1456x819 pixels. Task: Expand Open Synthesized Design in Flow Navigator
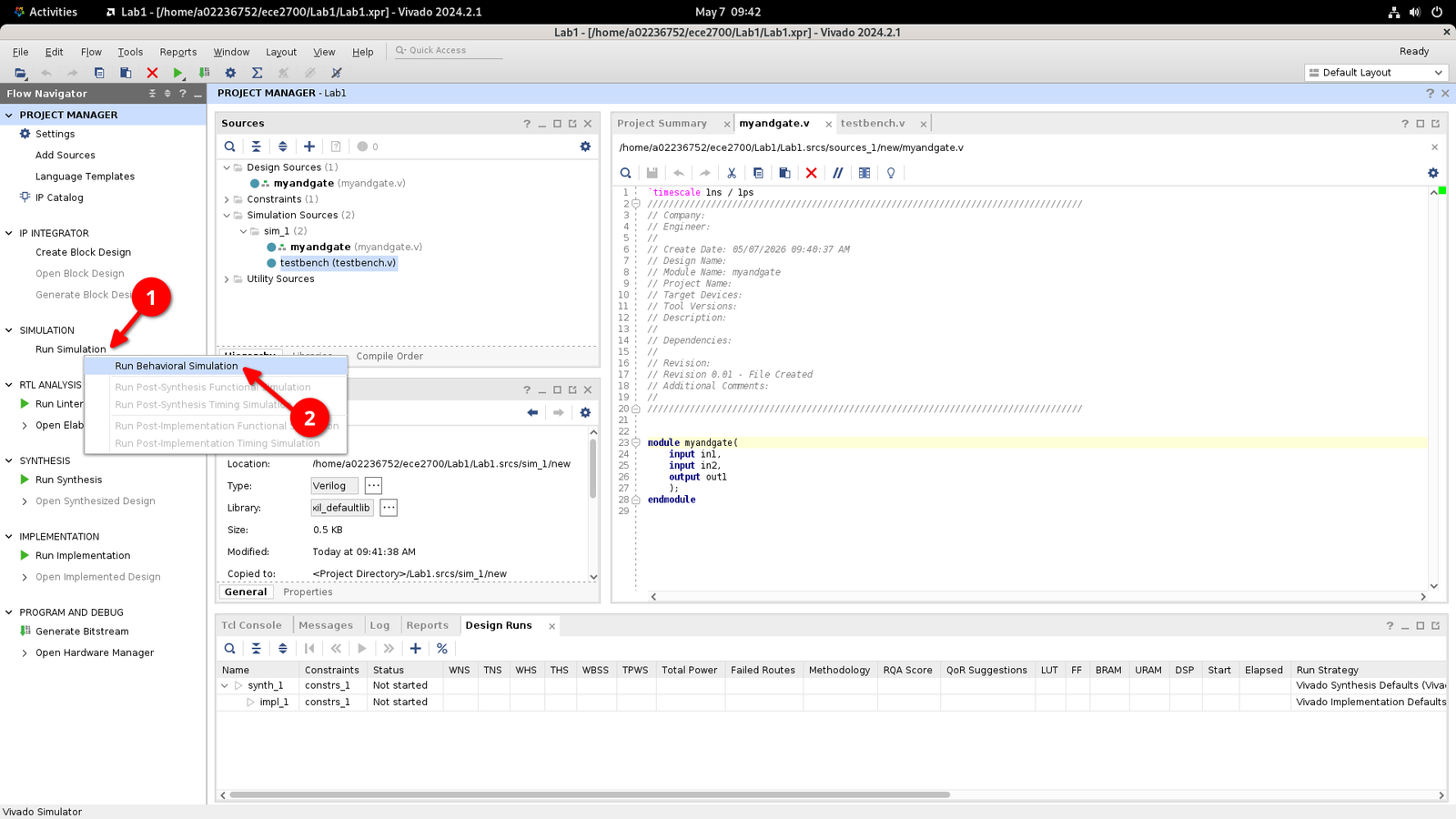[25, 501]
